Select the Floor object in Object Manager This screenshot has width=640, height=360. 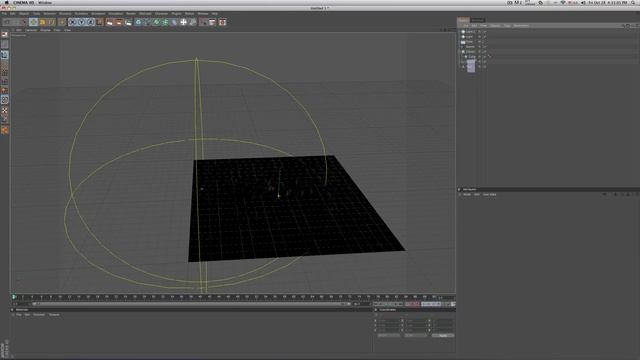[469, 42]
